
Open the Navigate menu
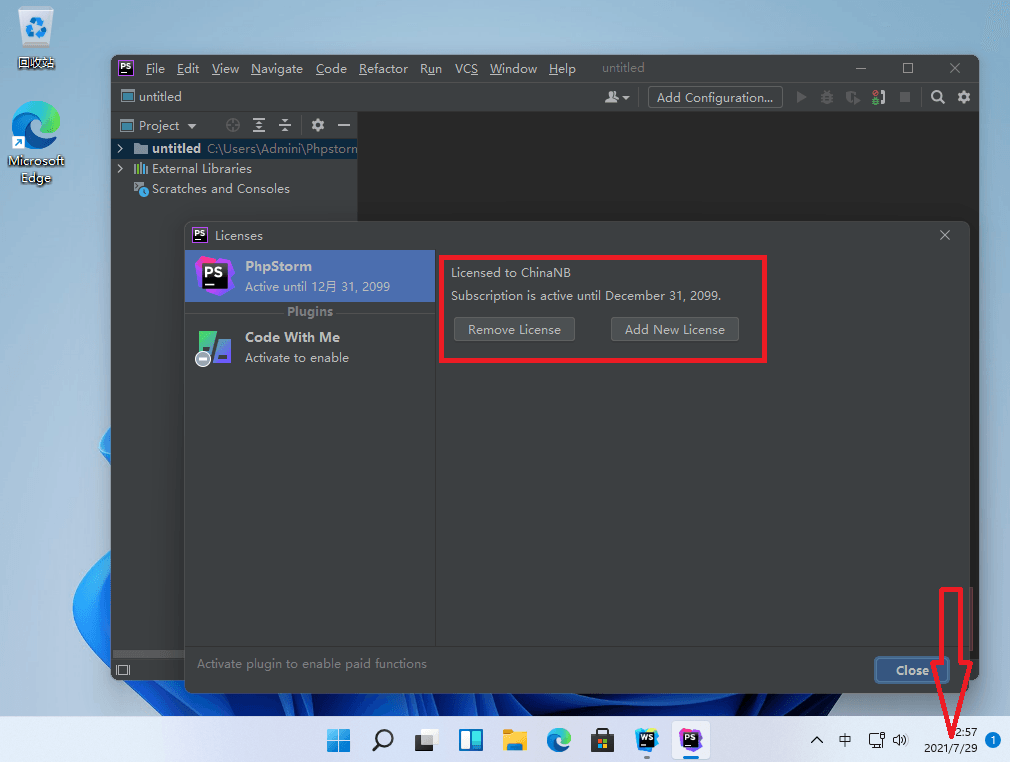[276, 68]
